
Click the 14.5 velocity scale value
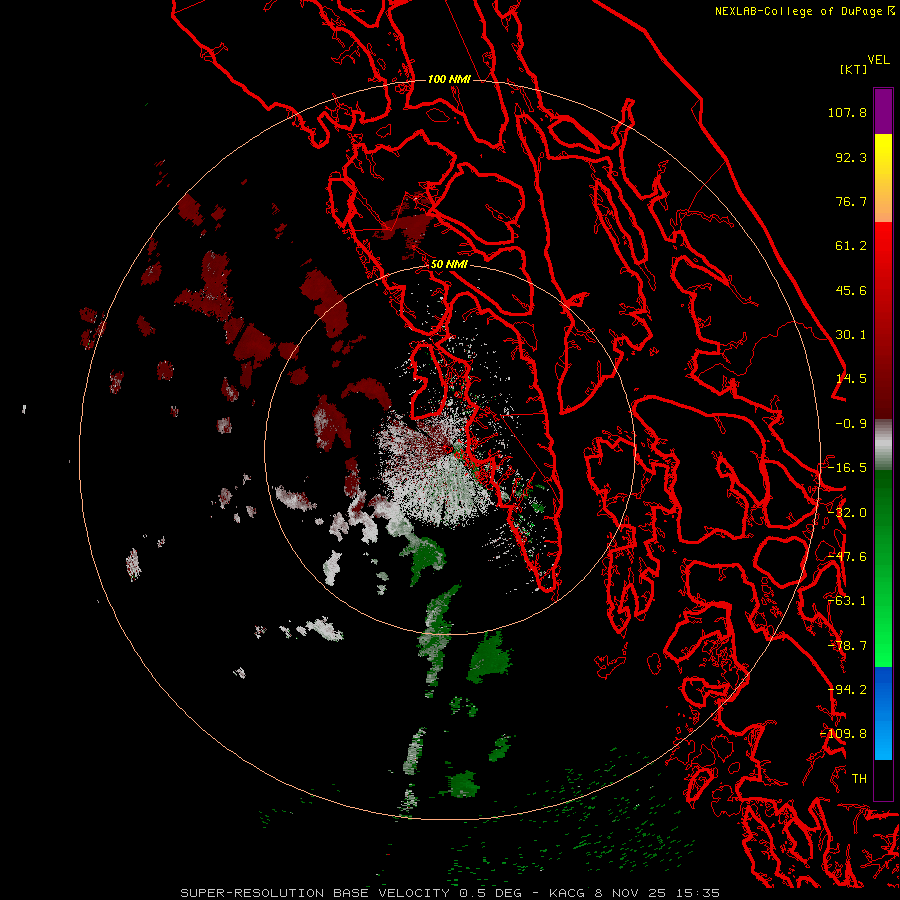pos(851,379)
